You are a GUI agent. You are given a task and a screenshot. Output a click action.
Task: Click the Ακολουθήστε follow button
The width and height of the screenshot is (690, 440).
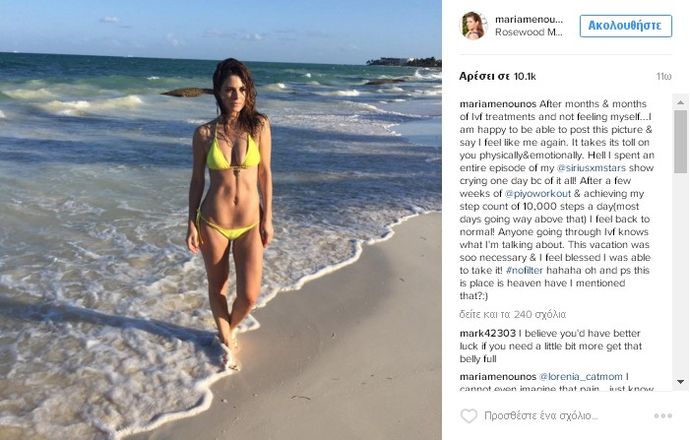(x=625, y=26)
